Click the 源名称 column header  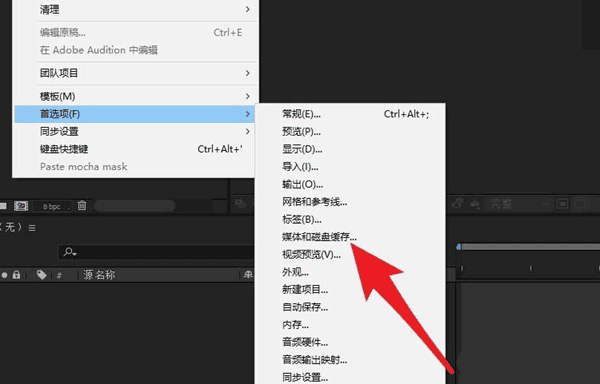pos(99,275)
